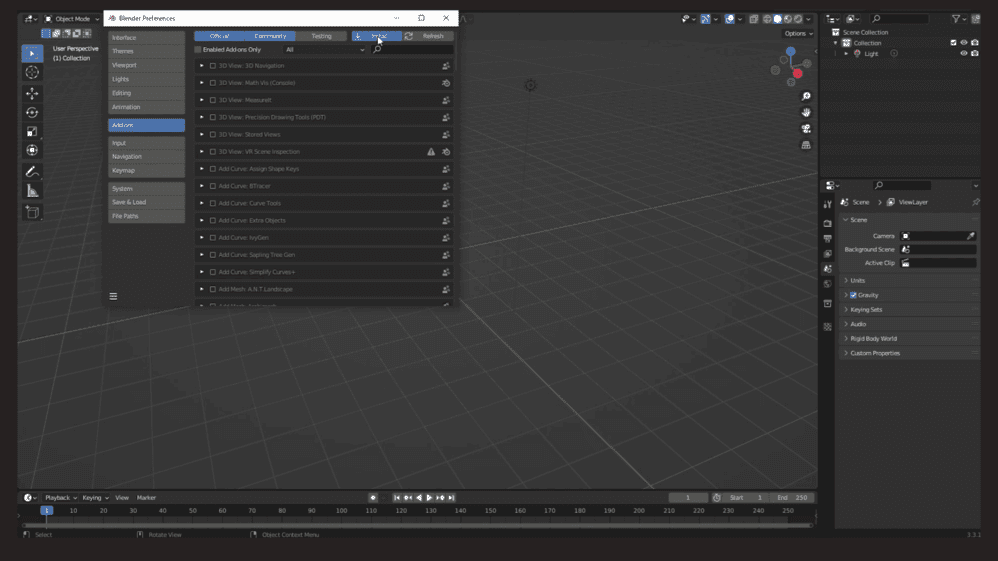Select the Select Box tool in toolbar
998x561 pixels.
click(x=32, y=53)
